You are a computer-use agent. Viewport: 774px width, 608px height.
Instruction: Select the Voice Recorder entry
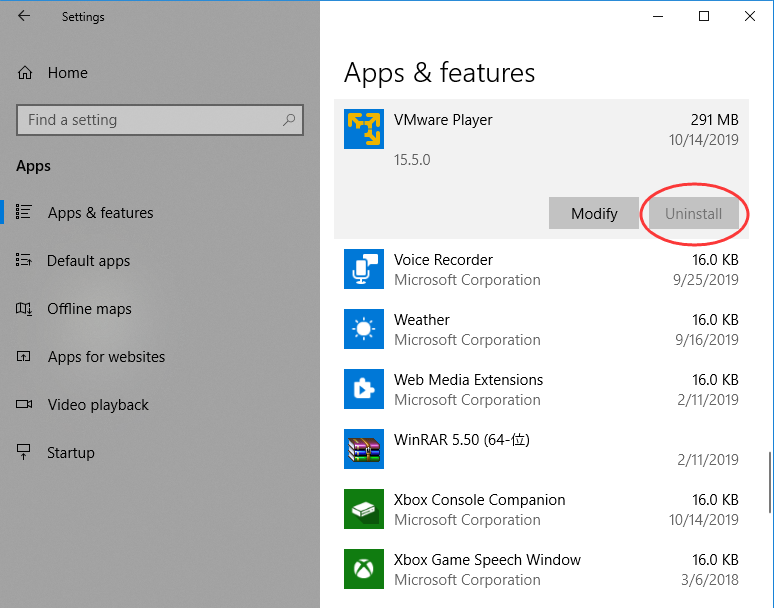[542, 269]
